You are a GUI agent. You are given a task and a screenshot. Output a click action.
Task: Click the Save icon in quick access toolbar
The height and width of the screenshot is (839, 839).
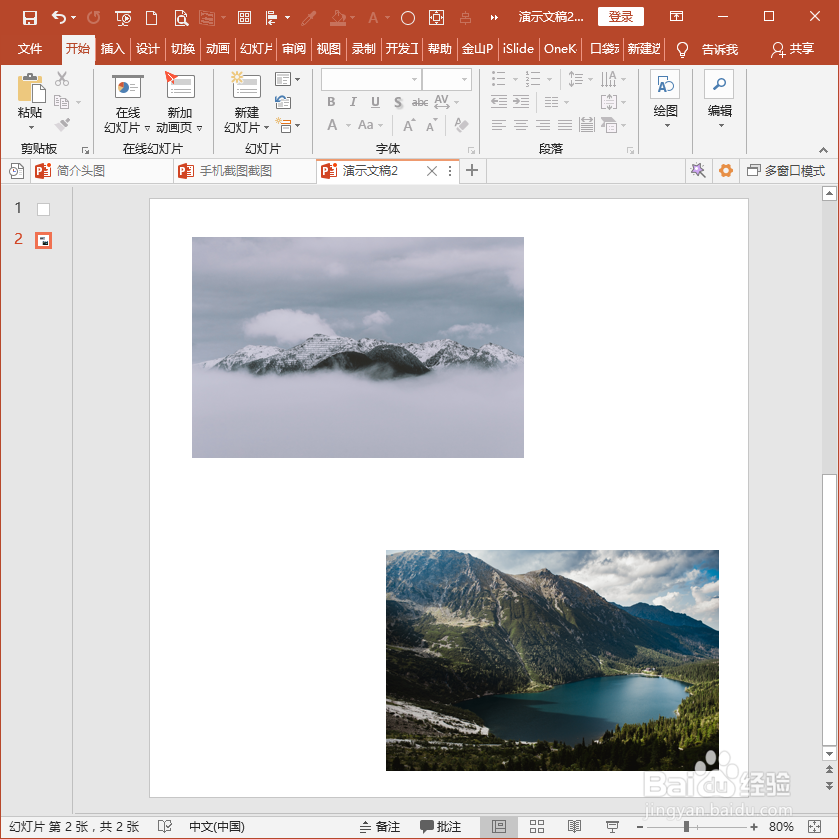tap(30, 18)
